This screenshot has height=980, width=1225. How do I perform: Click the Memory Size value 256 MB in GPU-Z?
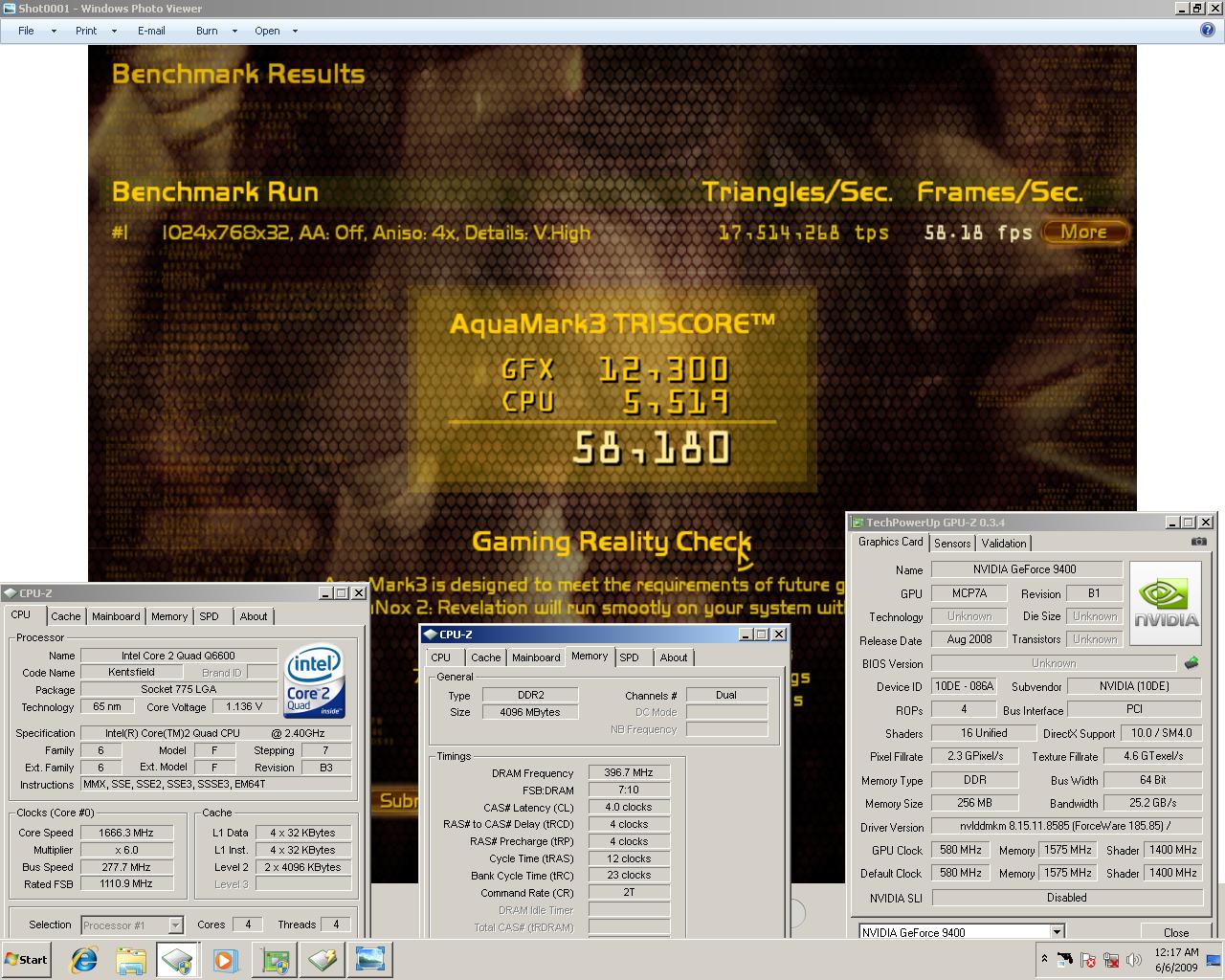click(975, 803)
